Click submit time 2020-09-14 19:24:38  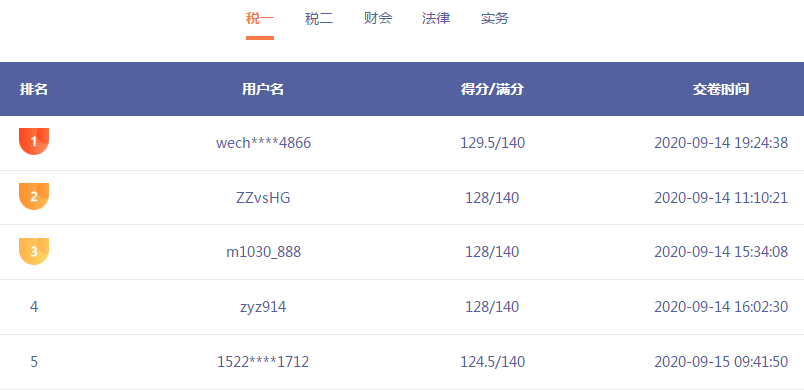point(721,143)
